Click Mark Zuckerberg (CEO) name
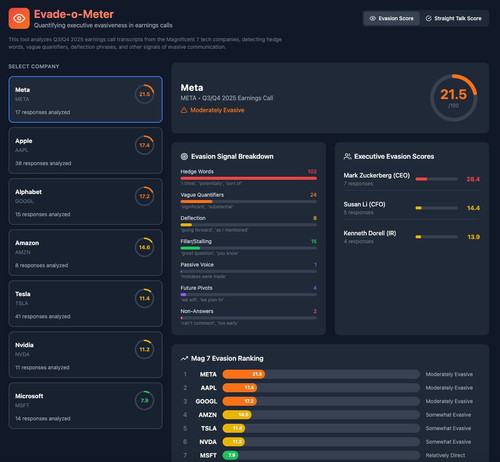Viewport: 500px width, 462px height. [377, 176]
